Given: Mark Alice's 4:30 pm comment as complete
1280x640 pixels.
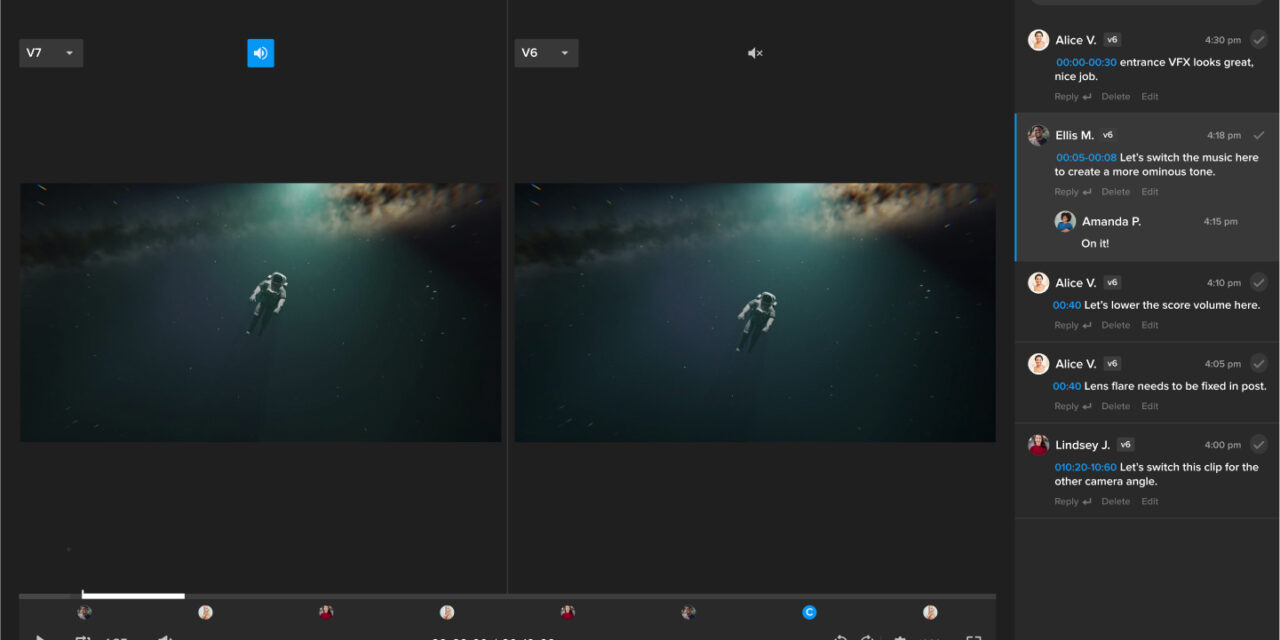Looking at the screenshot, I should pyautogui.click(x=1259, y=40).
